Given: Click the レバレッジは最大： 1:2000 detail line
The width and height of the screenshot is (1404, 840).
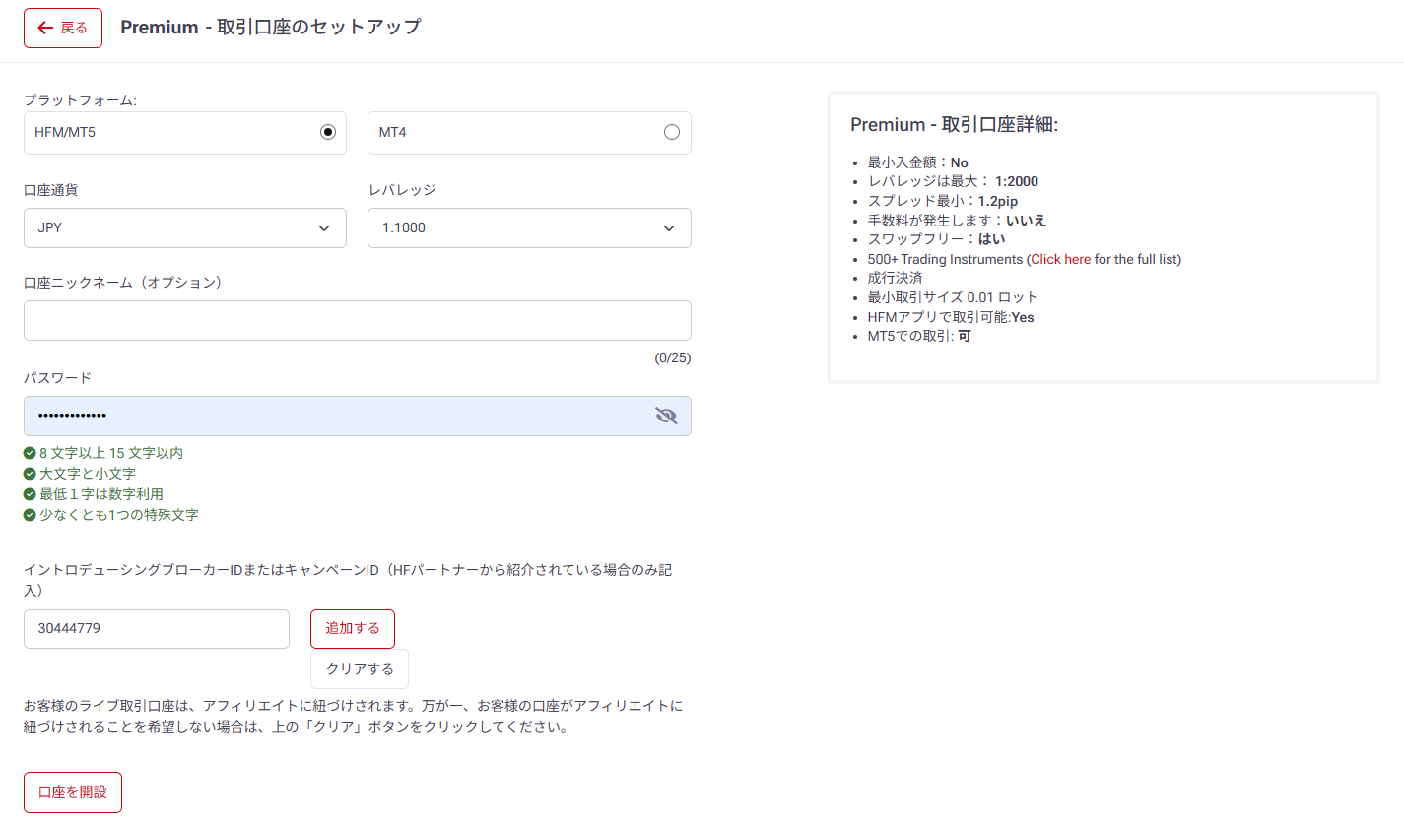Looking at the screenshot, I should click(953, 181).
